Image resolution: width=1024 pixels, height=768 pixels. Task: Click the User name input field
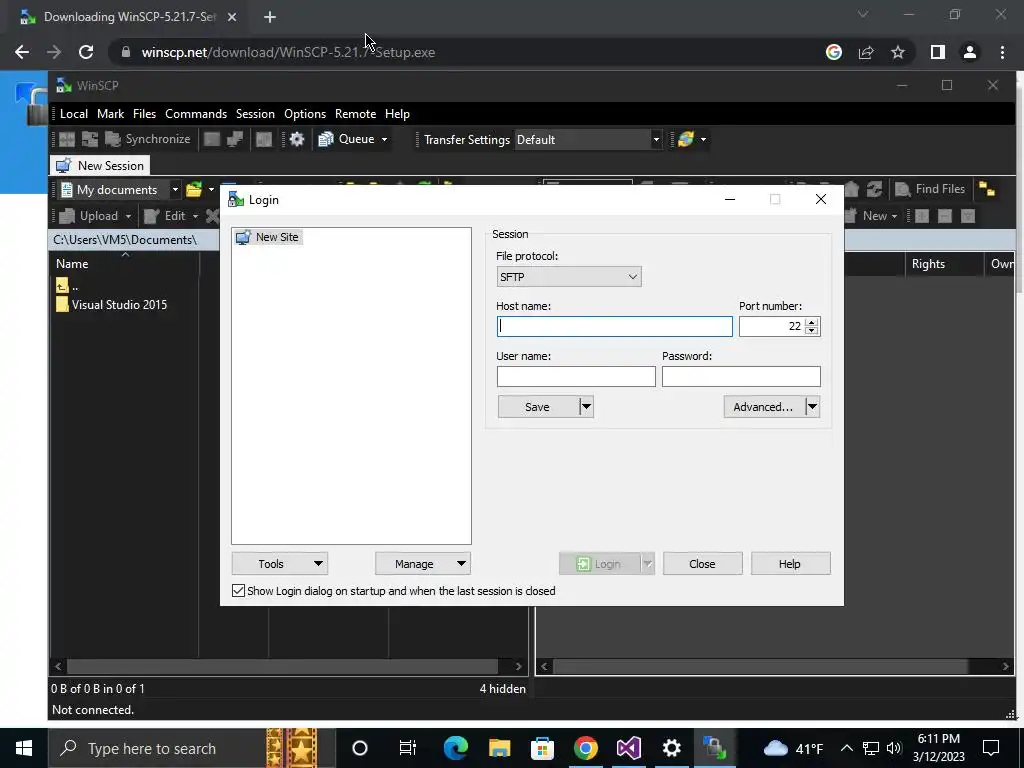[x=576, y=376]
